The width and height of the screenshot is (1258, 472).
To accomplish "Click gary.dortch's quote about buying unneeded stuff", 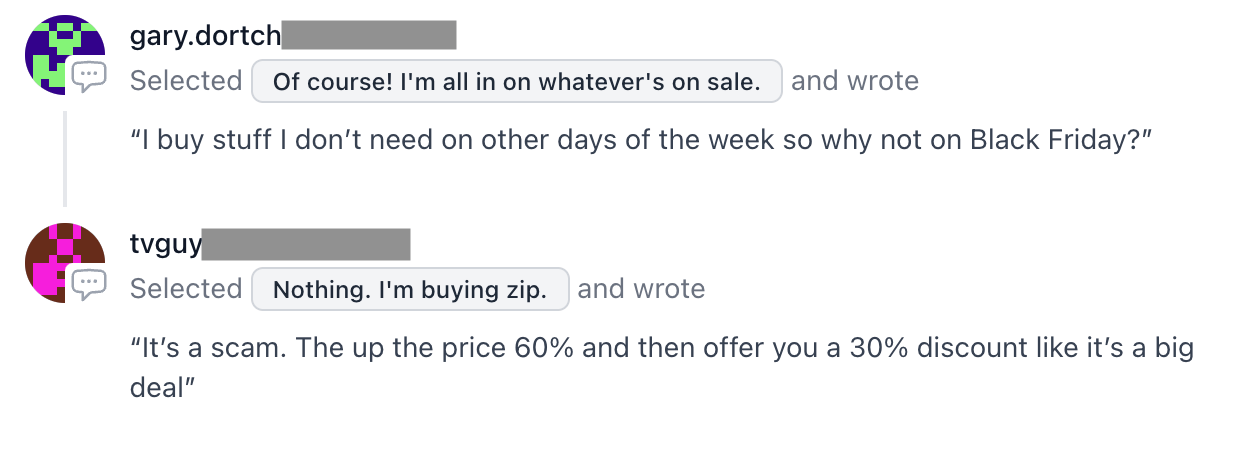I will coord(640,140).
